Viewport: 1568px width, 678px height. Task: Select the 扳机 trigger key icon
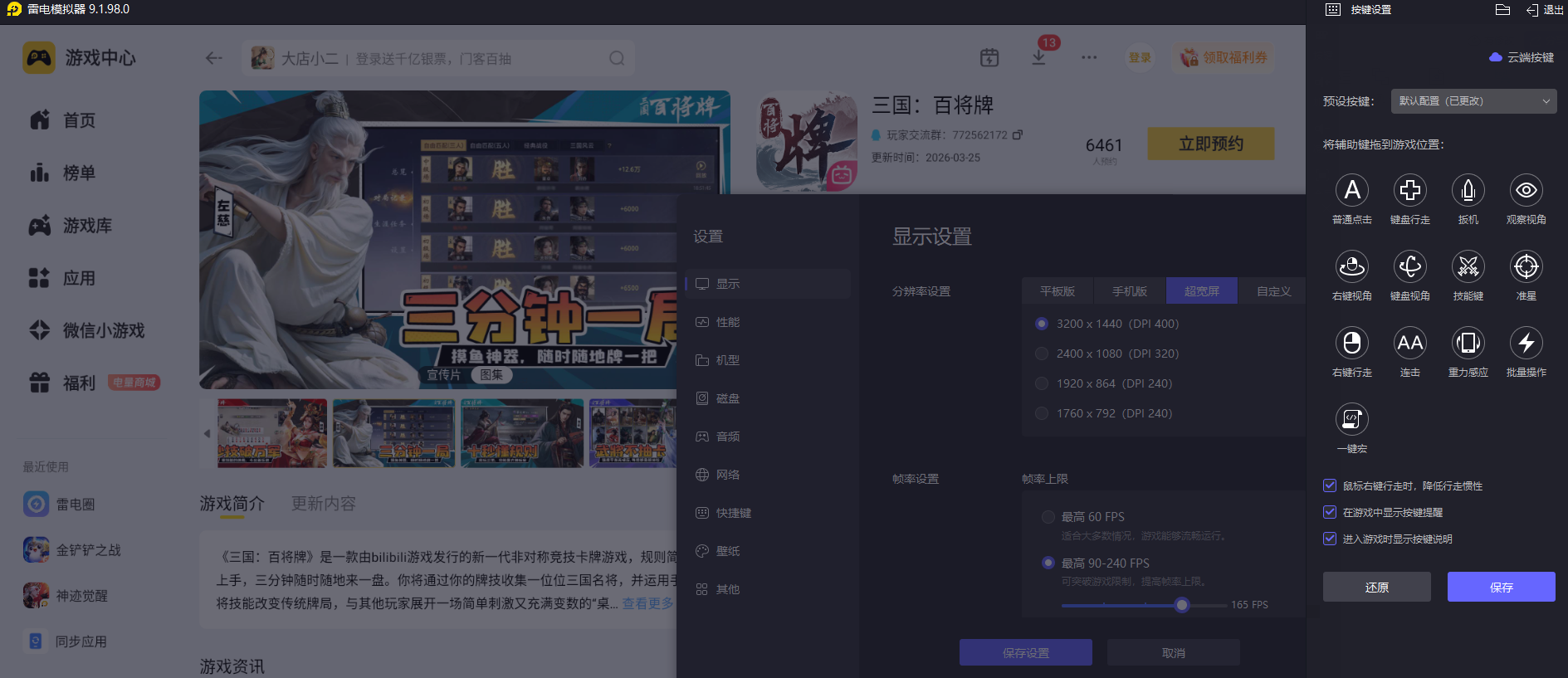pyautogui.click(x=1468, y=191)
